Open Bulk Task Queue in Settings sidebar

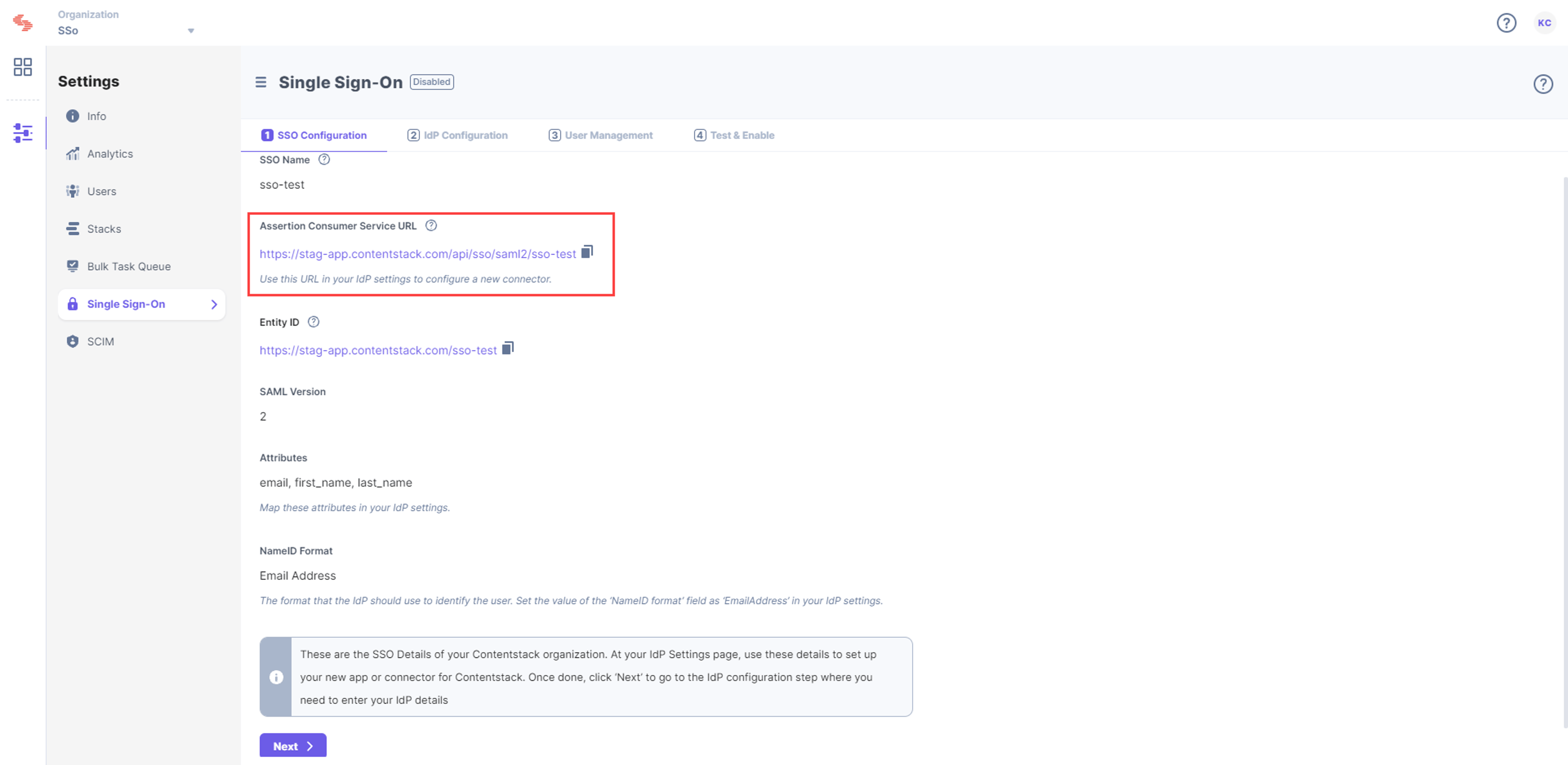pyautogui.click(x=141, y=267)
